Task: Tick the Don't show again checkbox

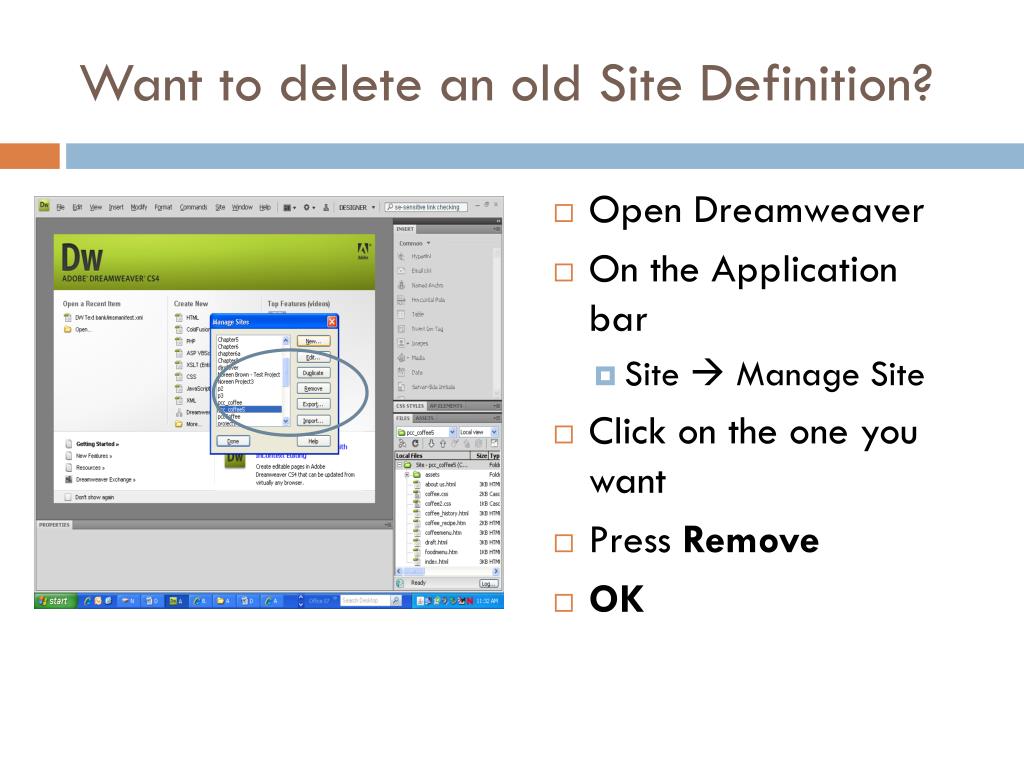Action: pyautogui.click(x=68, y=497)
